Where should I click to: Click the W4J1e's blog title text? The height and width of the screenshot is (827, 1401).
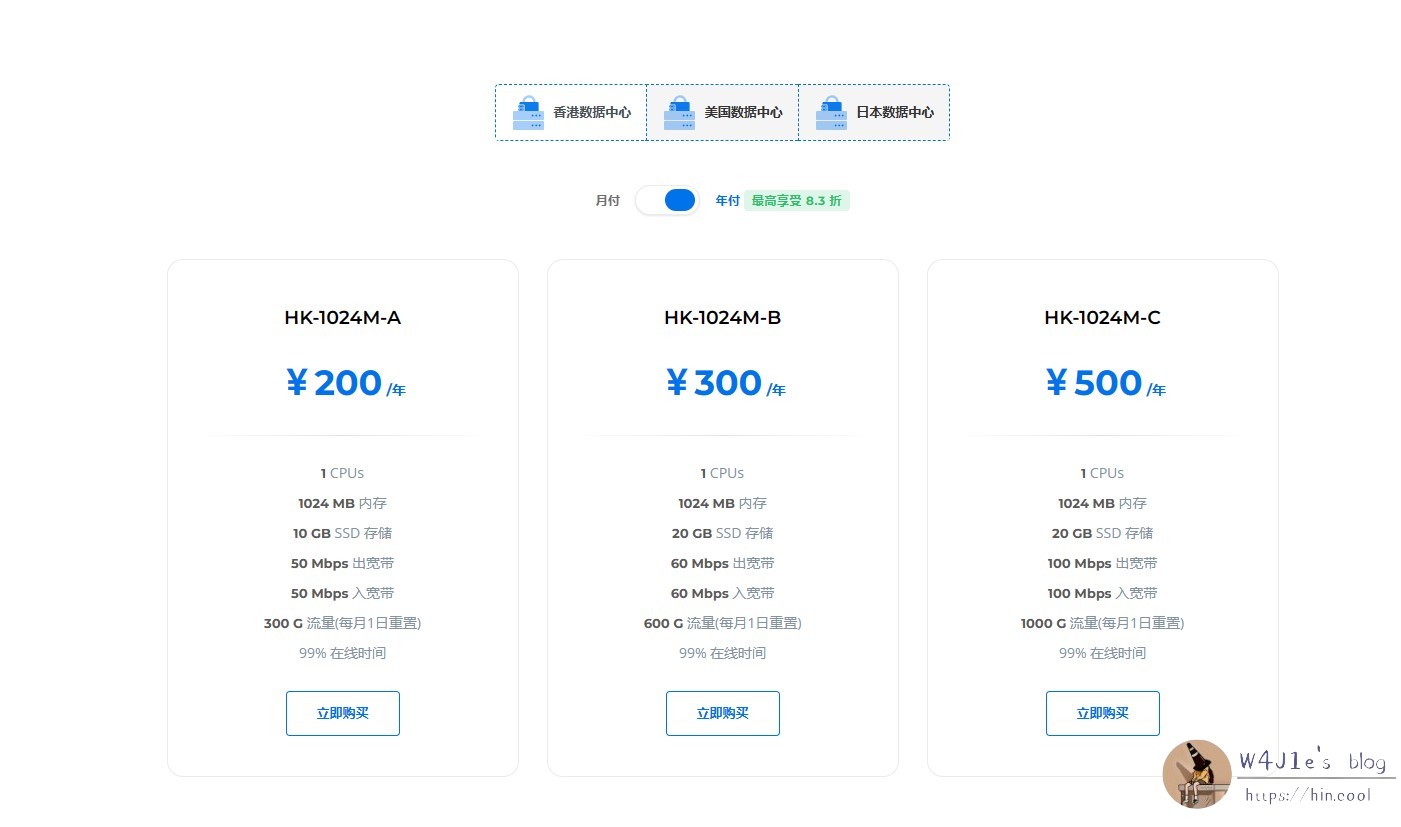tap(1312, 762)
